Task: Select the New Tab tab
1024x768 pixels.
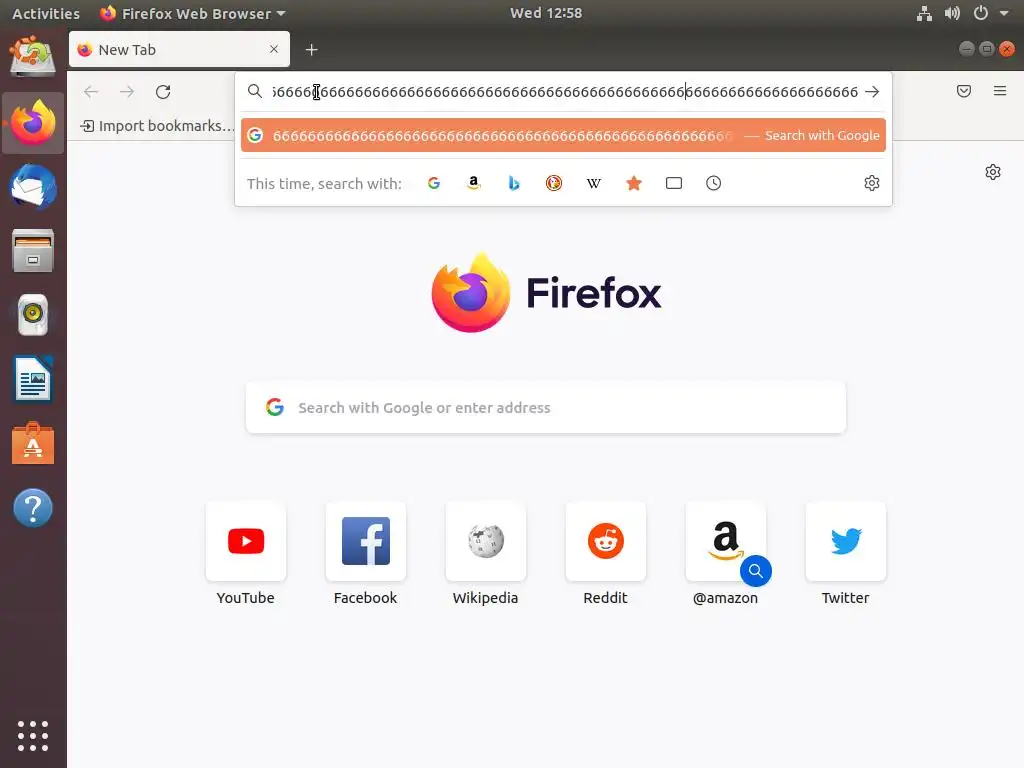Action: 180,49
